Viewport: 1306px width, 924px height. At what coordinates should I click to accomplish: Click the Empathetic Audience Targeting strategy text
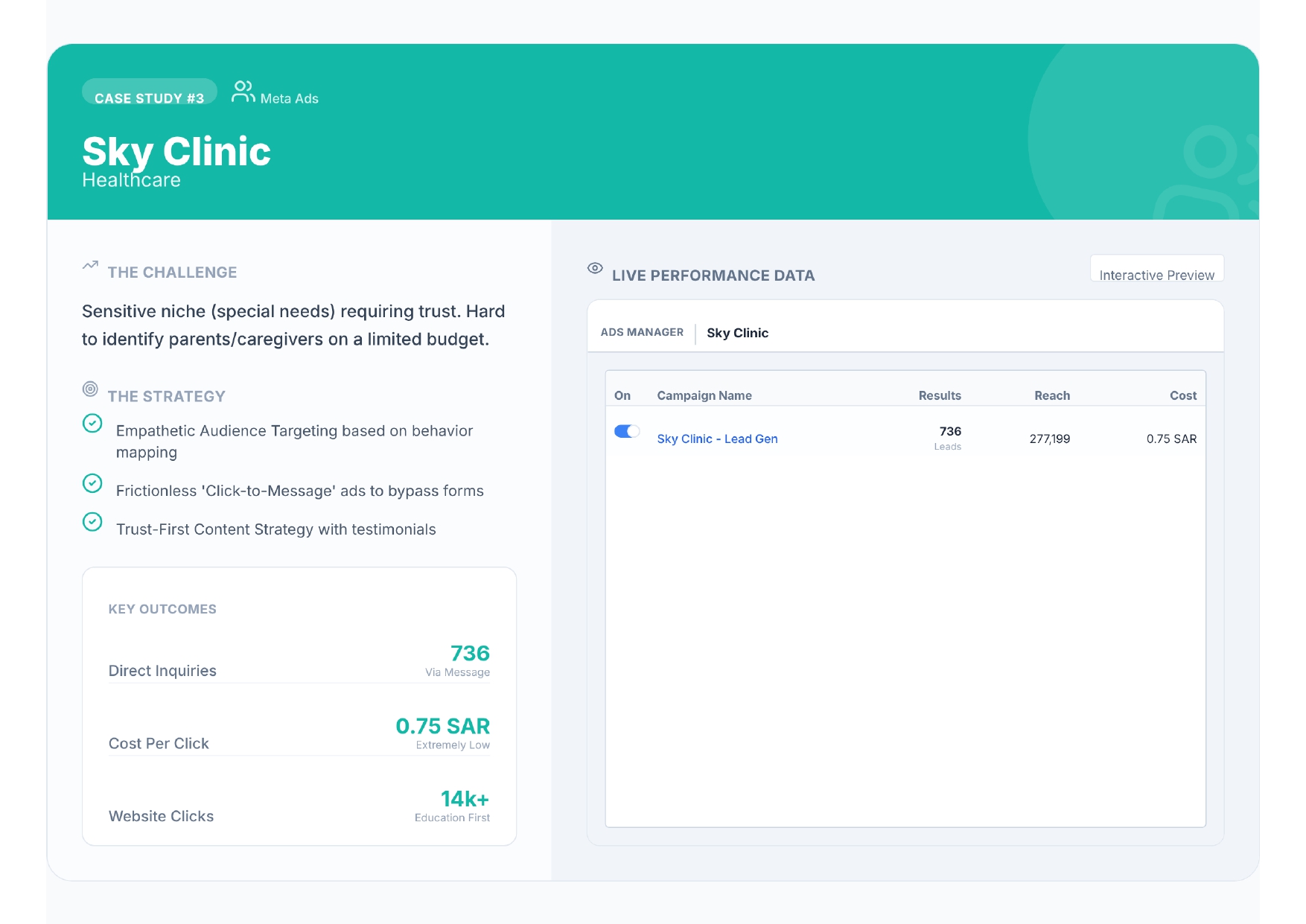(294, 442)
